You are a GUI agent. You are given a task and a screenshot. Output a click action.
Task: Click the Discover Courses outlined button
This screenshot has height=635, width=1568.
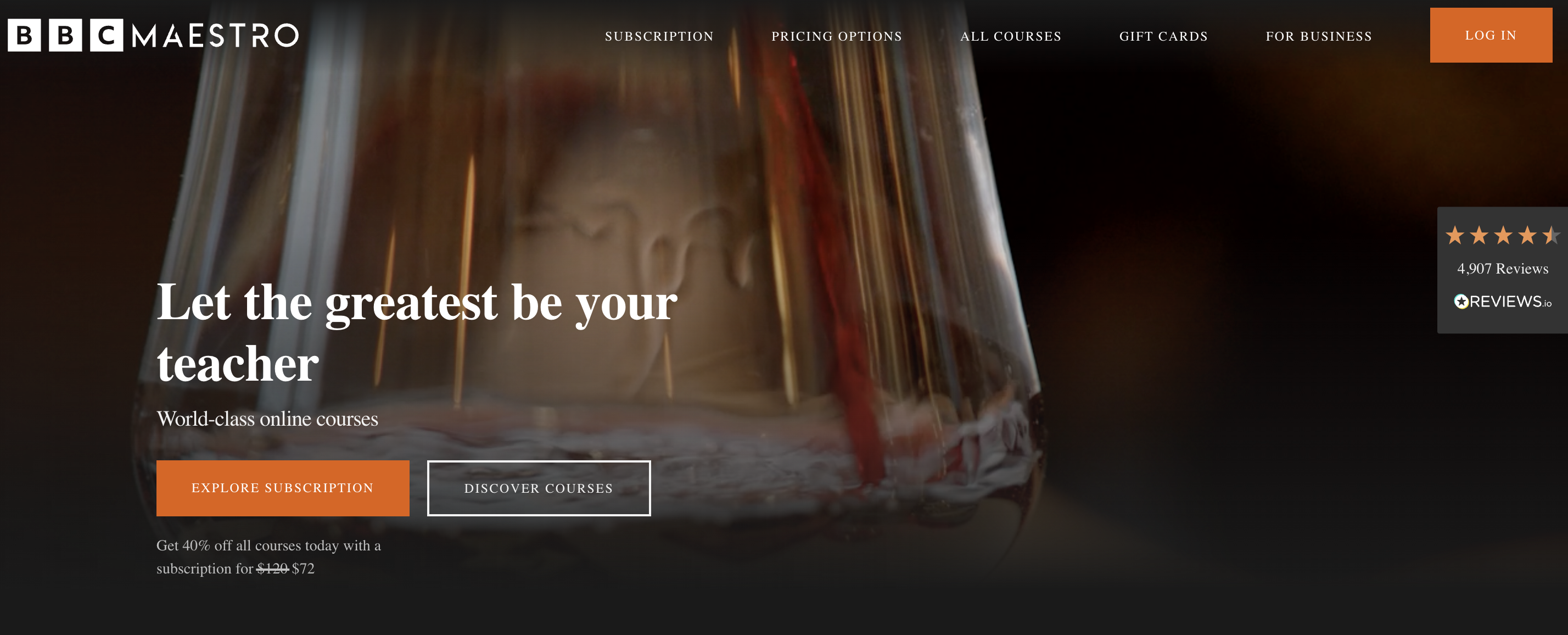pyautogui.click(x=539, y=488)
